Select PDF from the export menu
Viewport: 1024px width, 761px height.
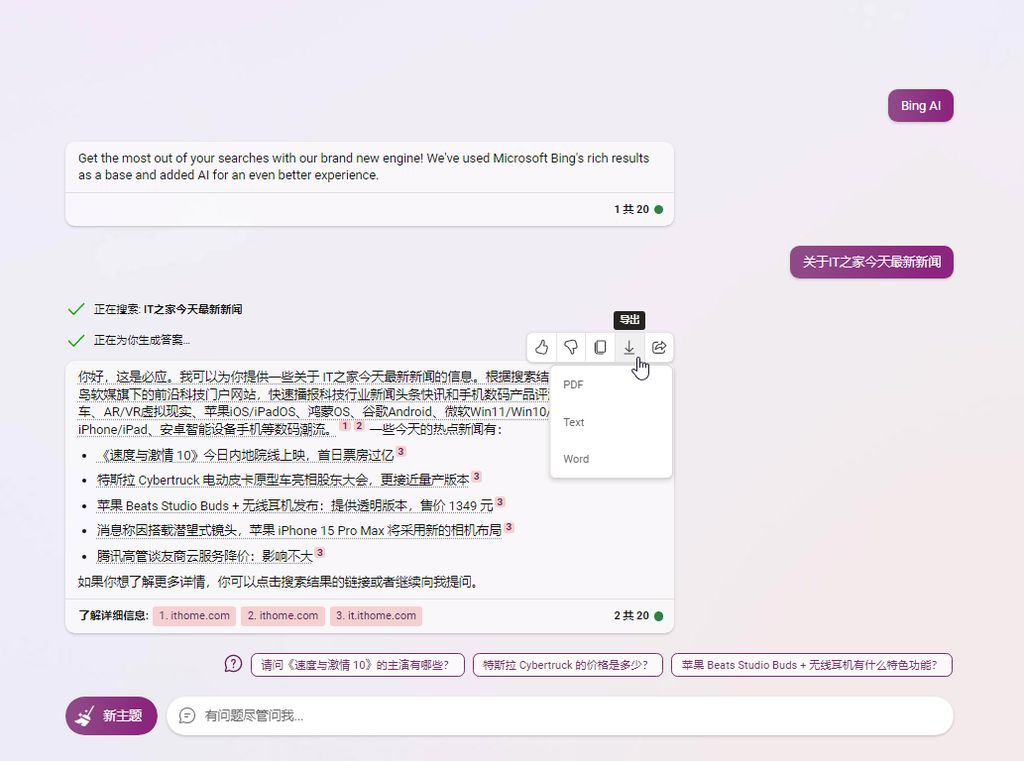(x=573, y=384)
